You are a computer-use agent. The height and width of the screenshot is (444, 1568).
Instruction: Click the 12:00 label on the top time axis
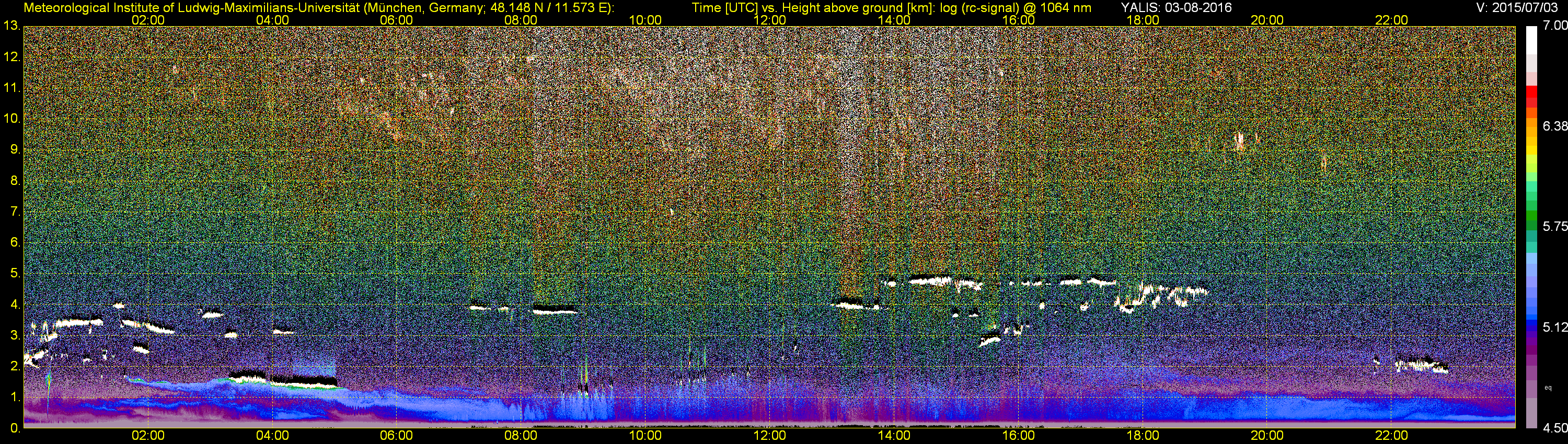(x=769, y=20)
